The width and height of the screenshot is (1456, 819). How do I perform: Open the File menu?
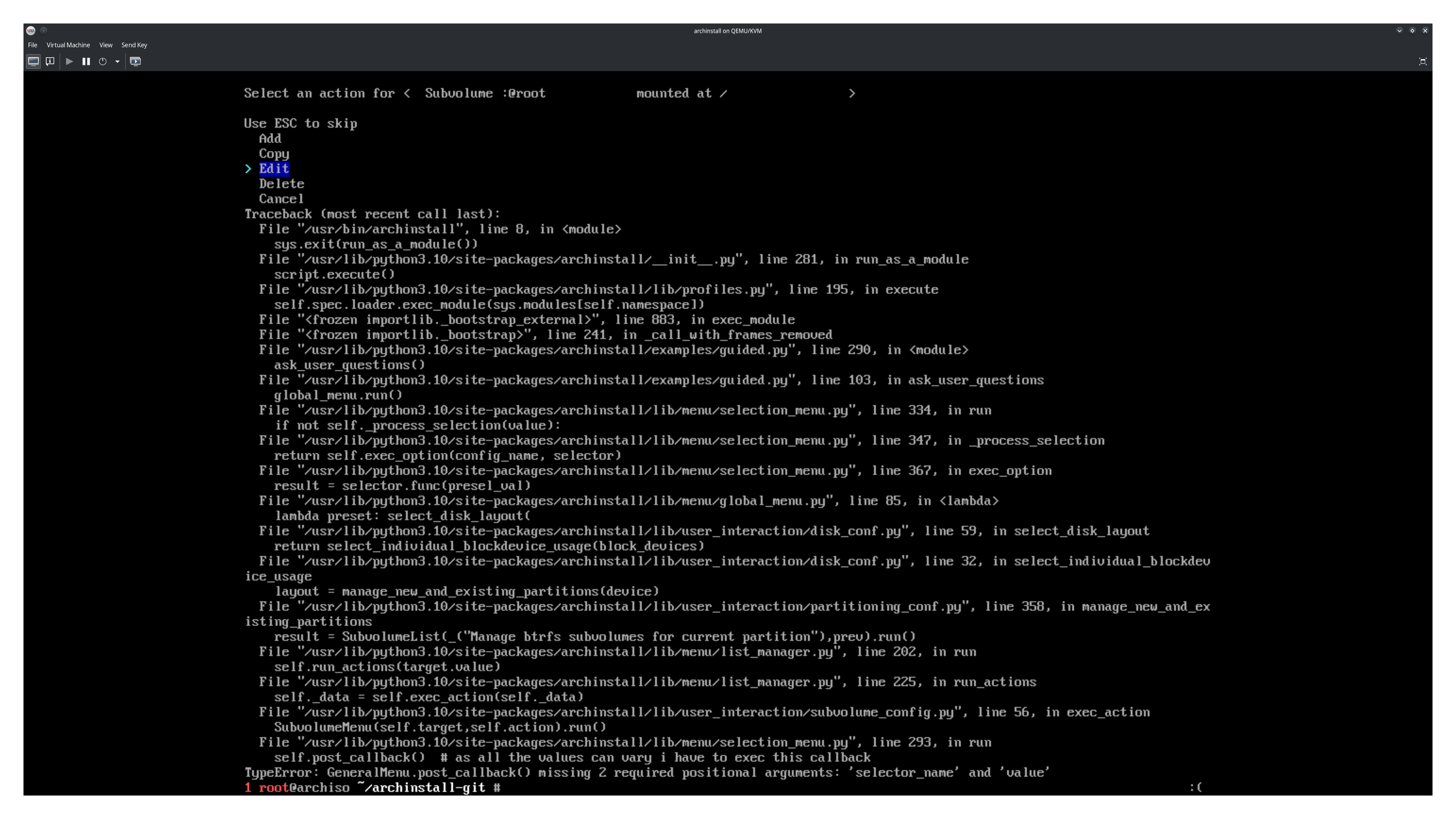click(x=32, y=45)
